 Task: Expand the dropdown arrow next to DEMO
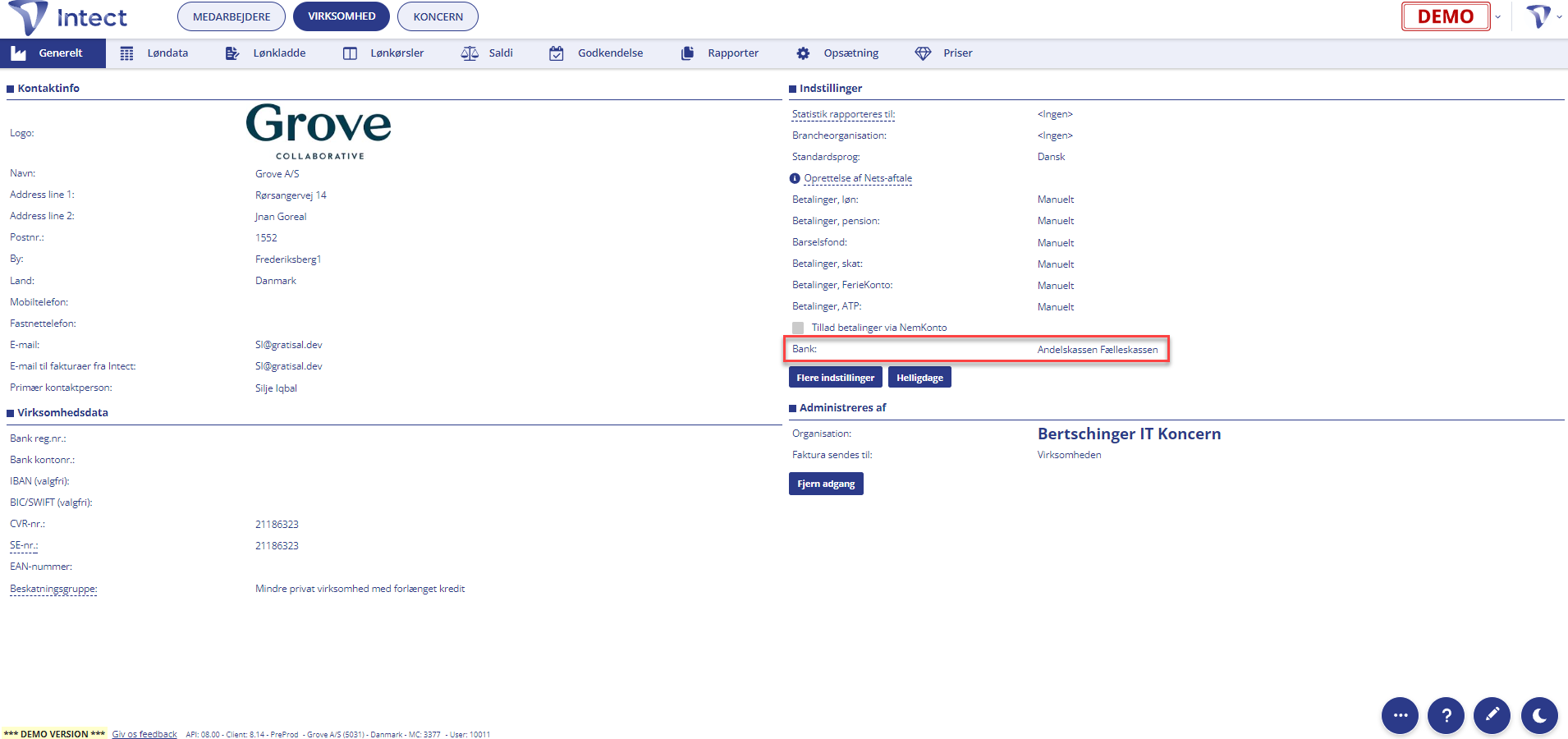(x=1498, y=16)
